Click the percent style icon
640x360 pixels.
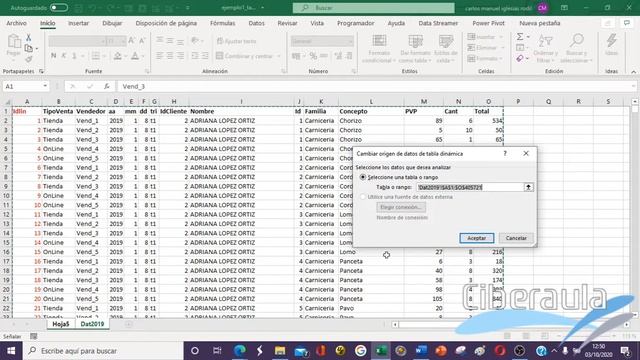[313, 56]
